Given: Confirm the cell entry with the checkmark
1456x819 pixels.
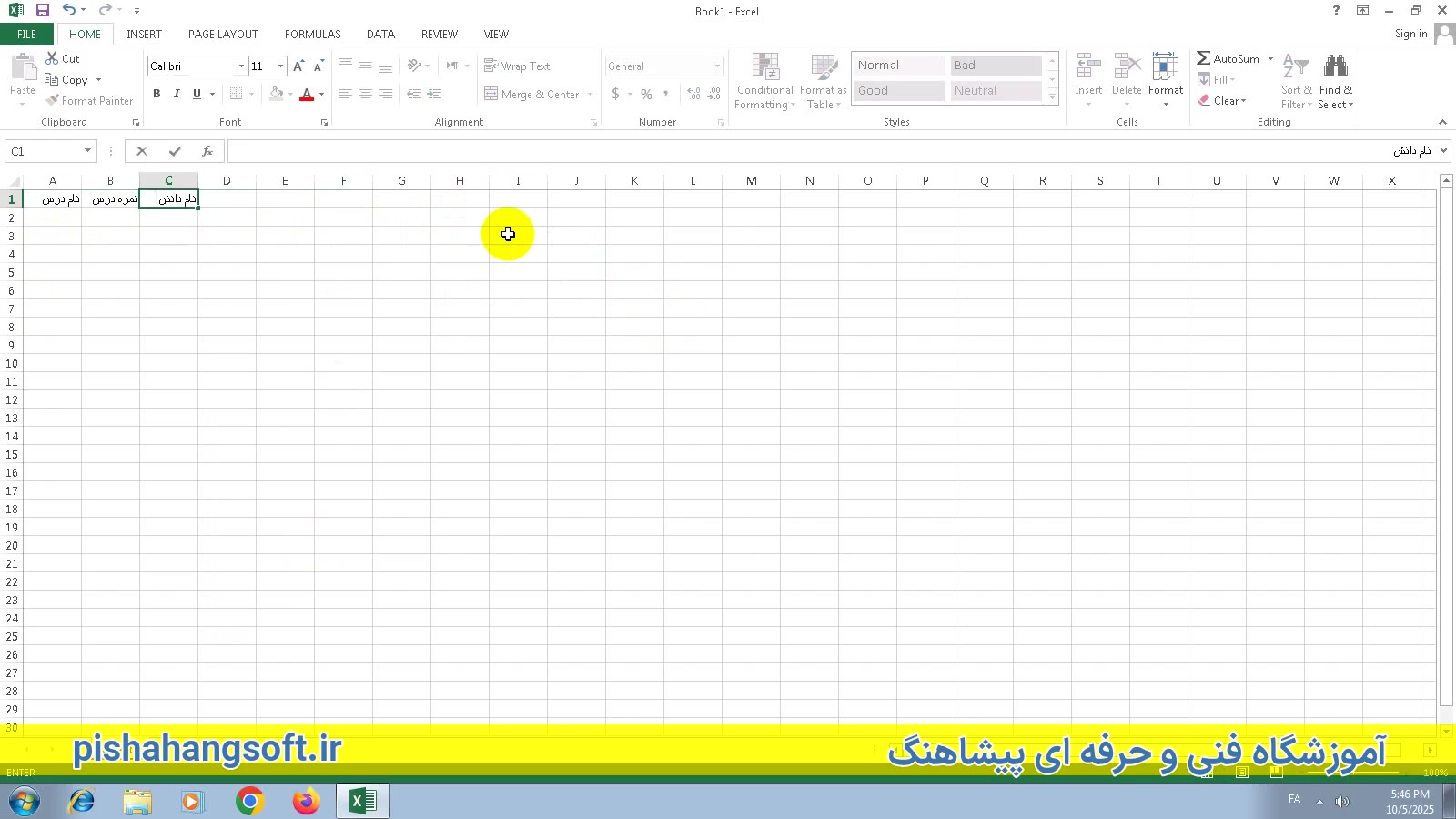Looking at the screenshot, I should (175, 151).
